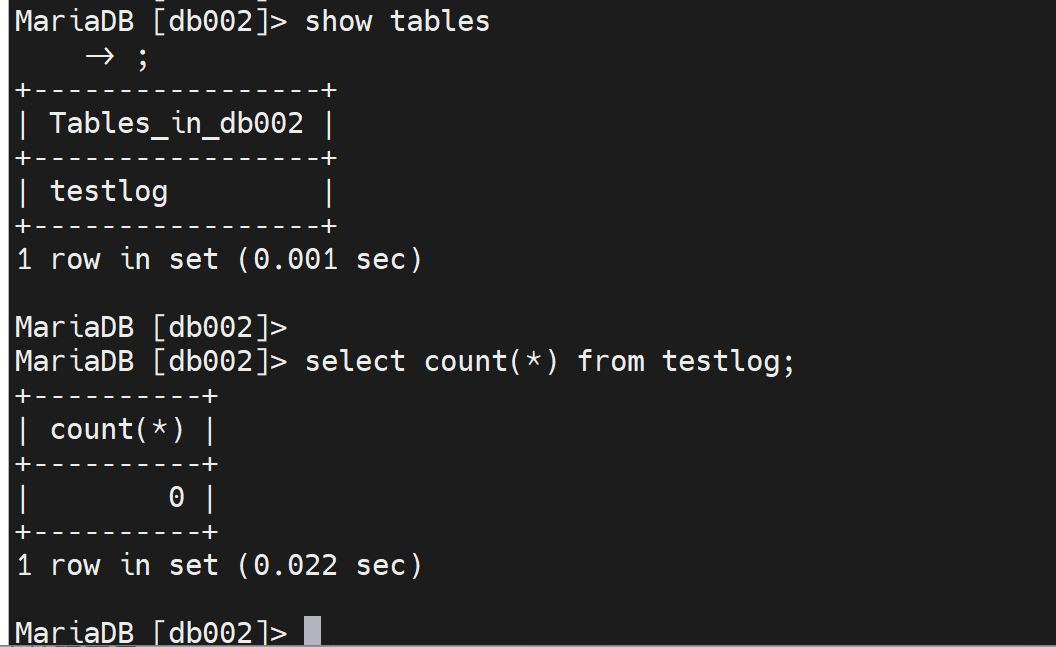1056x647 pixels.
Task: Click the "show tables" command text
Action: coord(397,21)
